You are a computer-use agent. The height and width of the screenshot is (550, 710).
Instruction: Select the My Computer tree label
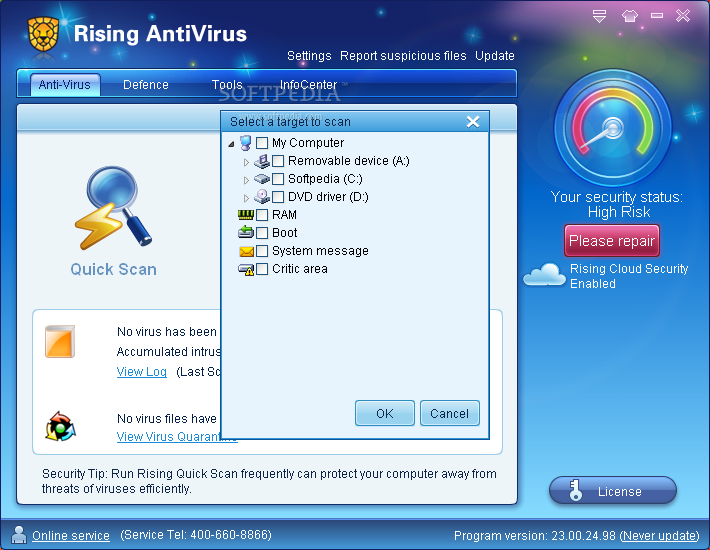(308, 143)
